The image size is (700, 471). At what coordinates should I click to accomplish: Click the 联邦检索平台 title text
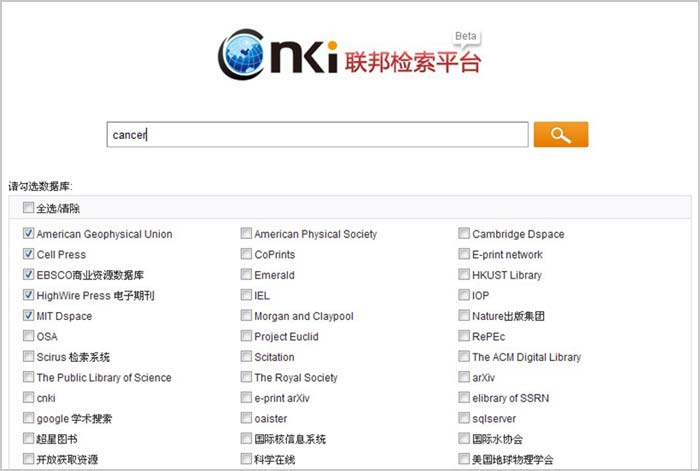click(412, 62)
